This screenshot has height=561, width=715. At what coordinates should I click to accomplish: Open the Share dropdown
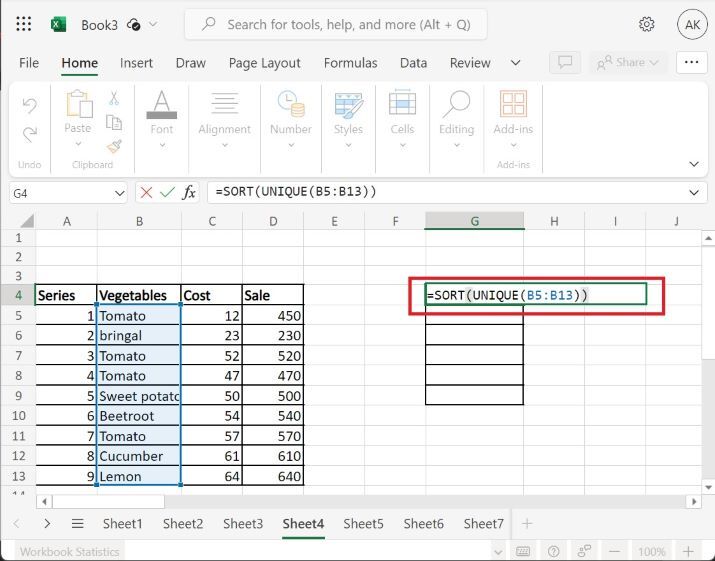(x=627, y=62)
